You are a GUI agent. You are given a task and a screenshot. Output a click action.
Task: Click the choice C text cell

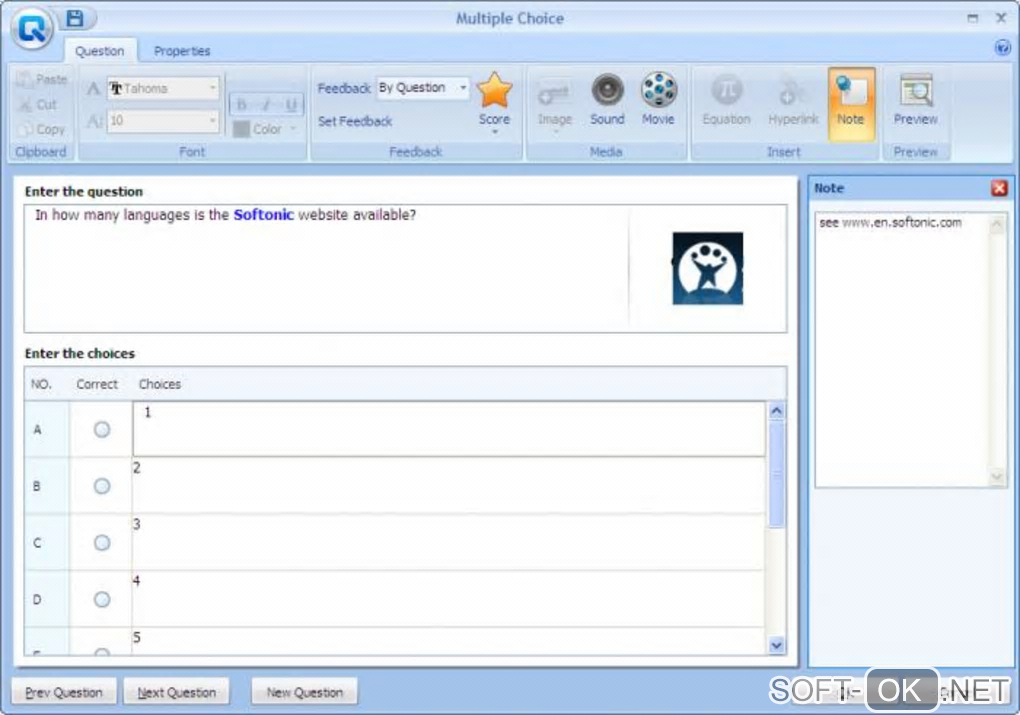pyautogui.click(x=449, y=543)
